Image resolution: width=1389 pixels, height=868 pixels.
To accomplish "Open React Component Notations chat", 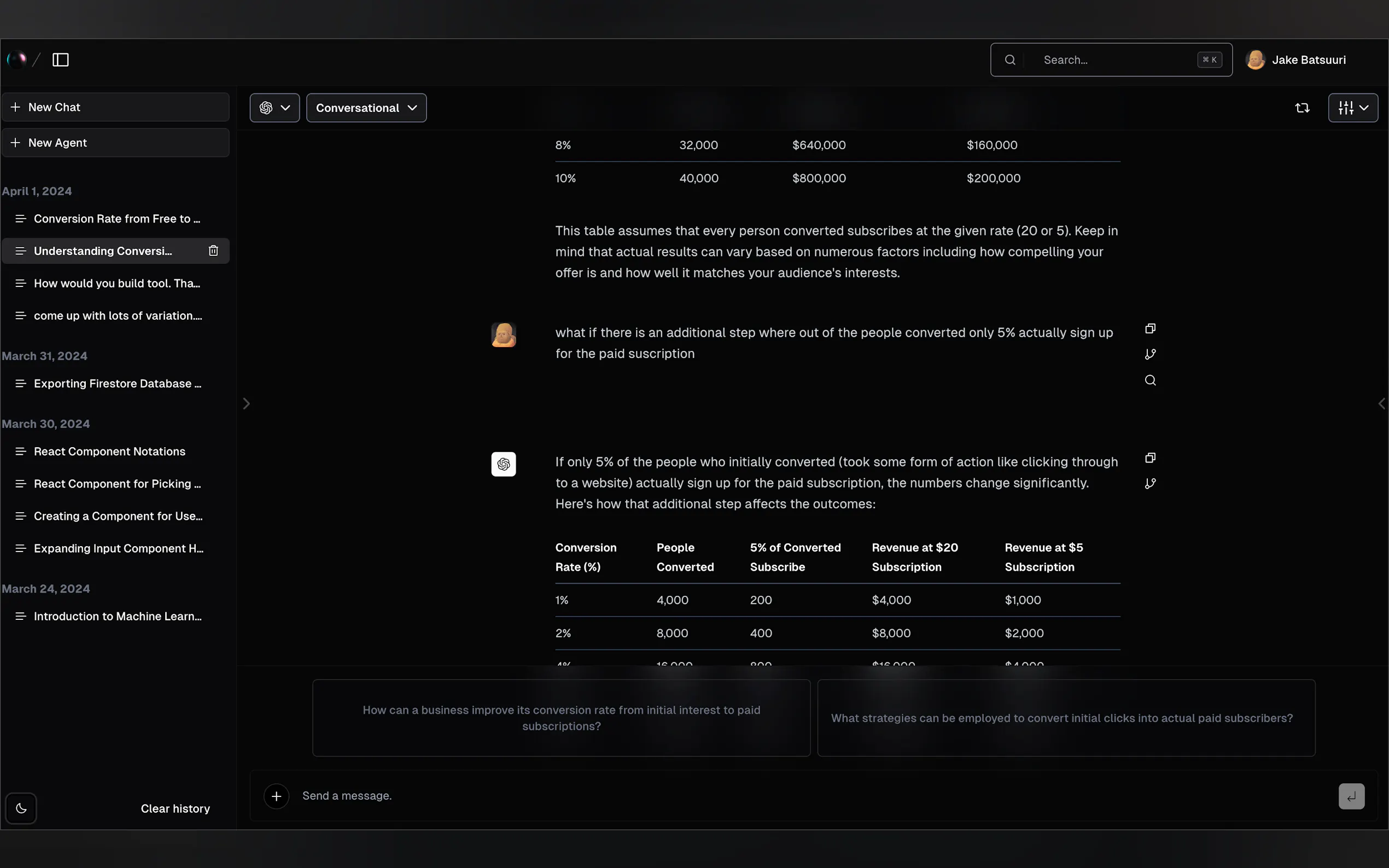I will coord(109,451).
